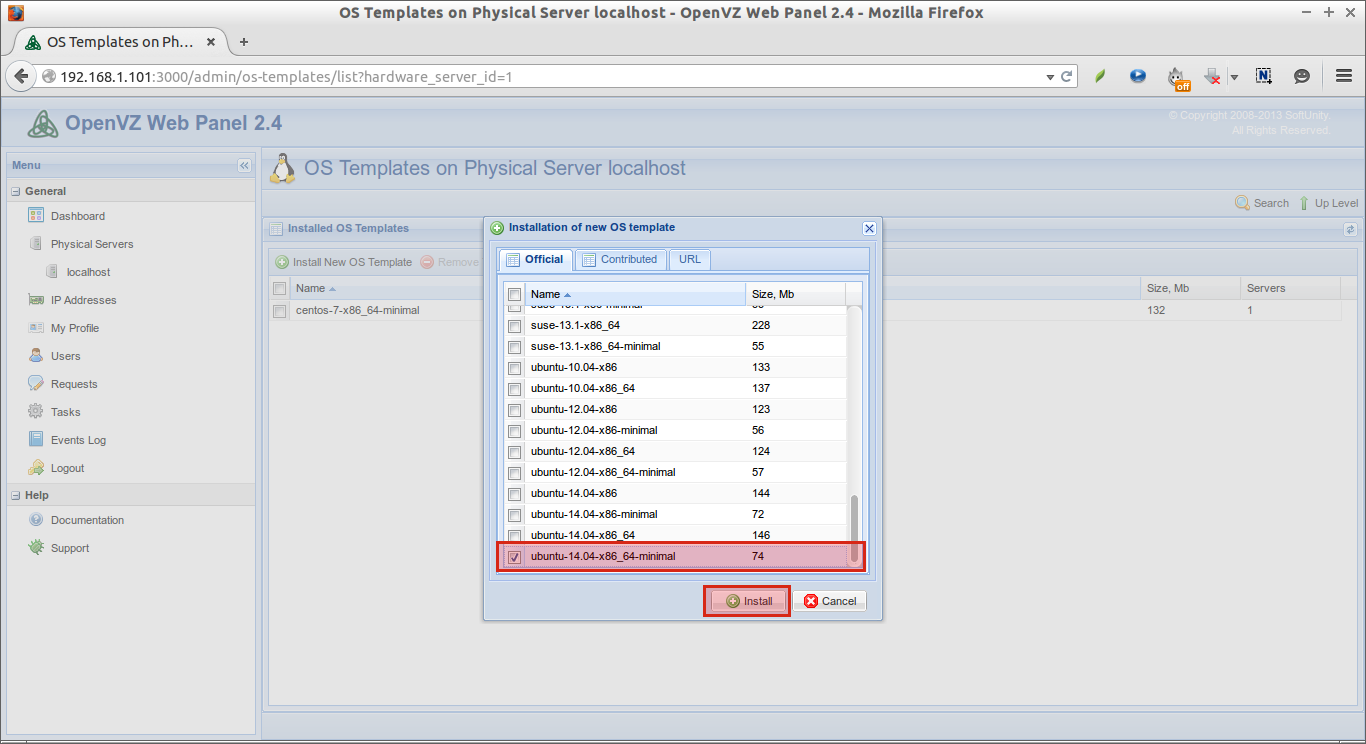Select the ubuntu-14.04-x86-minimal row text
Screen dimensions: 1366x744
(x=594, y=514)
